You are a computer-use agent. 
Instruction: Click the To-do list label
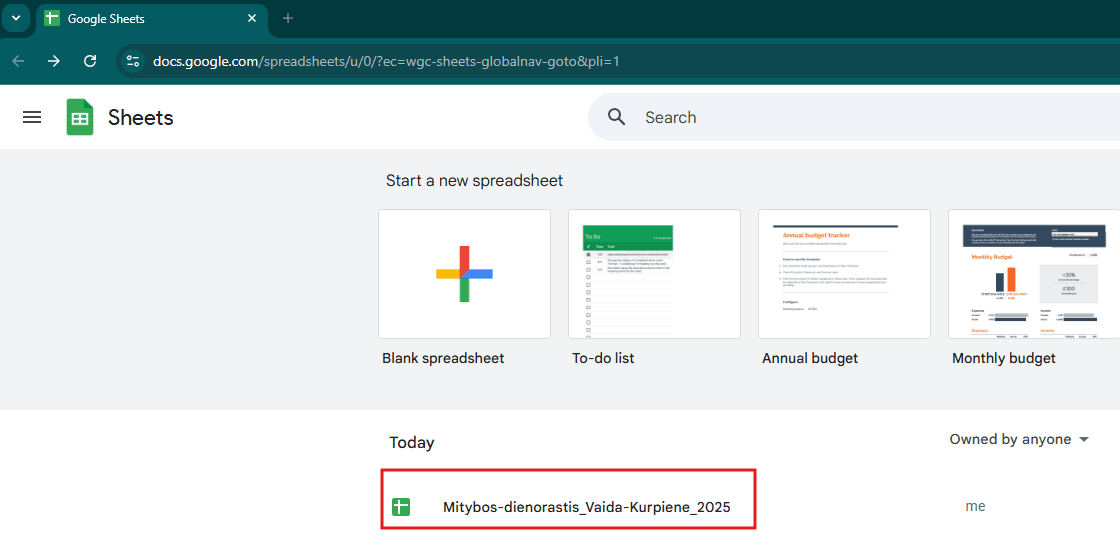(x=603, y=358)
